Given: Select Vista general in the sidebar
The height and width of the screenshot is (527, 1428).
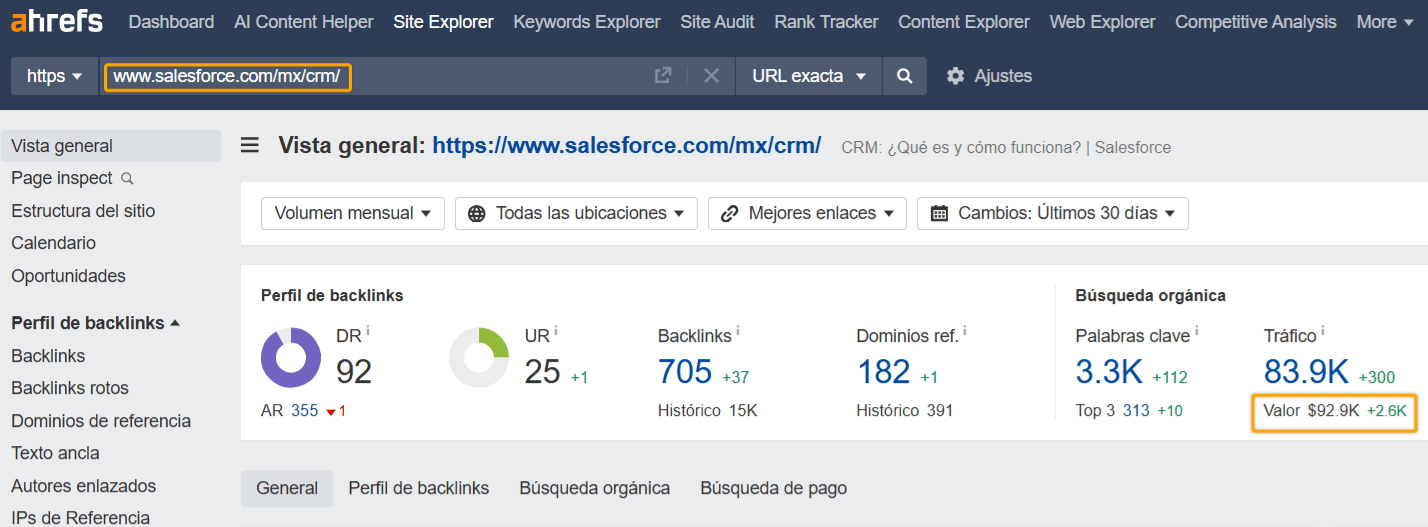Looking at the screenshot, I should (110, 146).
